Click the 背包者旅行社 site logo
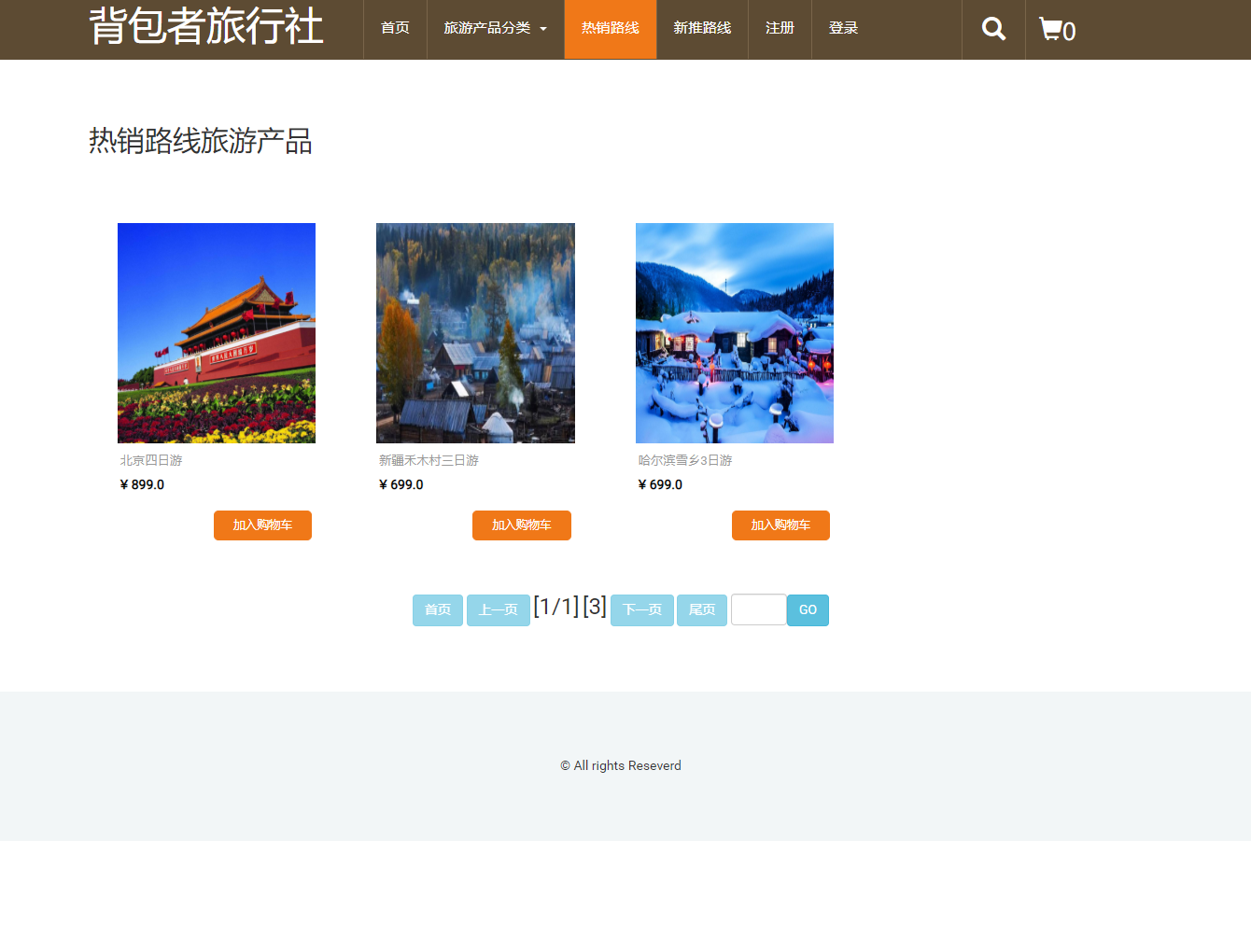The width and height of the screenshot is (1251, 952). point(205,28)
